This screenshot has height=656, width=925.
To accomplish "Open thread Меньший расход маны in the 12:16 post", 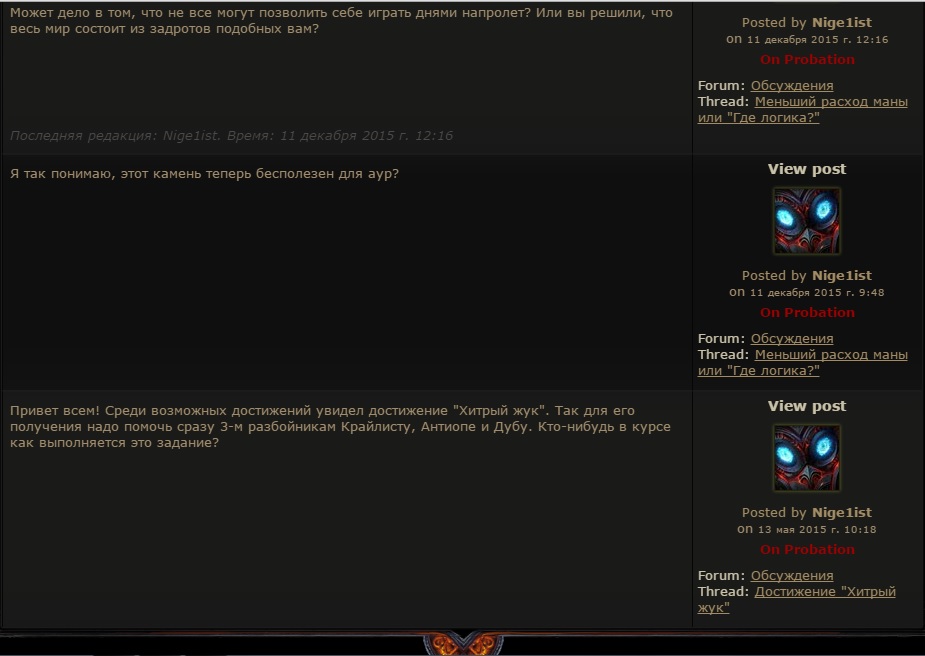I will [x=802, y=110].
